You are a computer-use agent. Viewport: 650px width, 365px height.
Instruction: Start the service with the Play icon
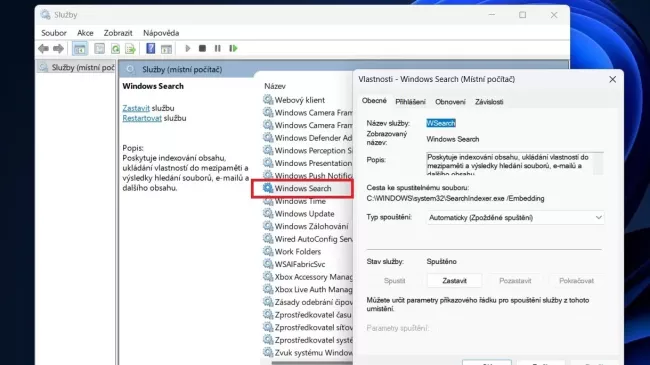point(187,49)
